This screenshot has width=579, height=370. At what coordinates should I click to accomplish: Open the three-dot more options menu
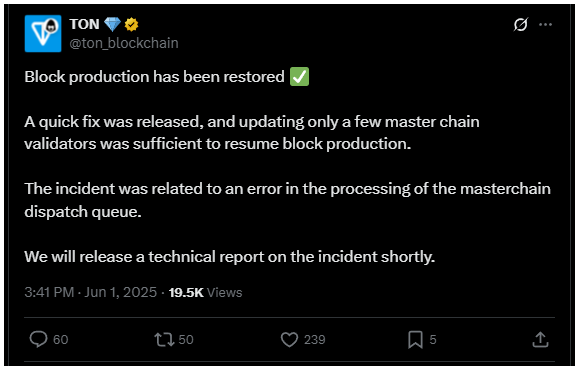click(545, 24)
